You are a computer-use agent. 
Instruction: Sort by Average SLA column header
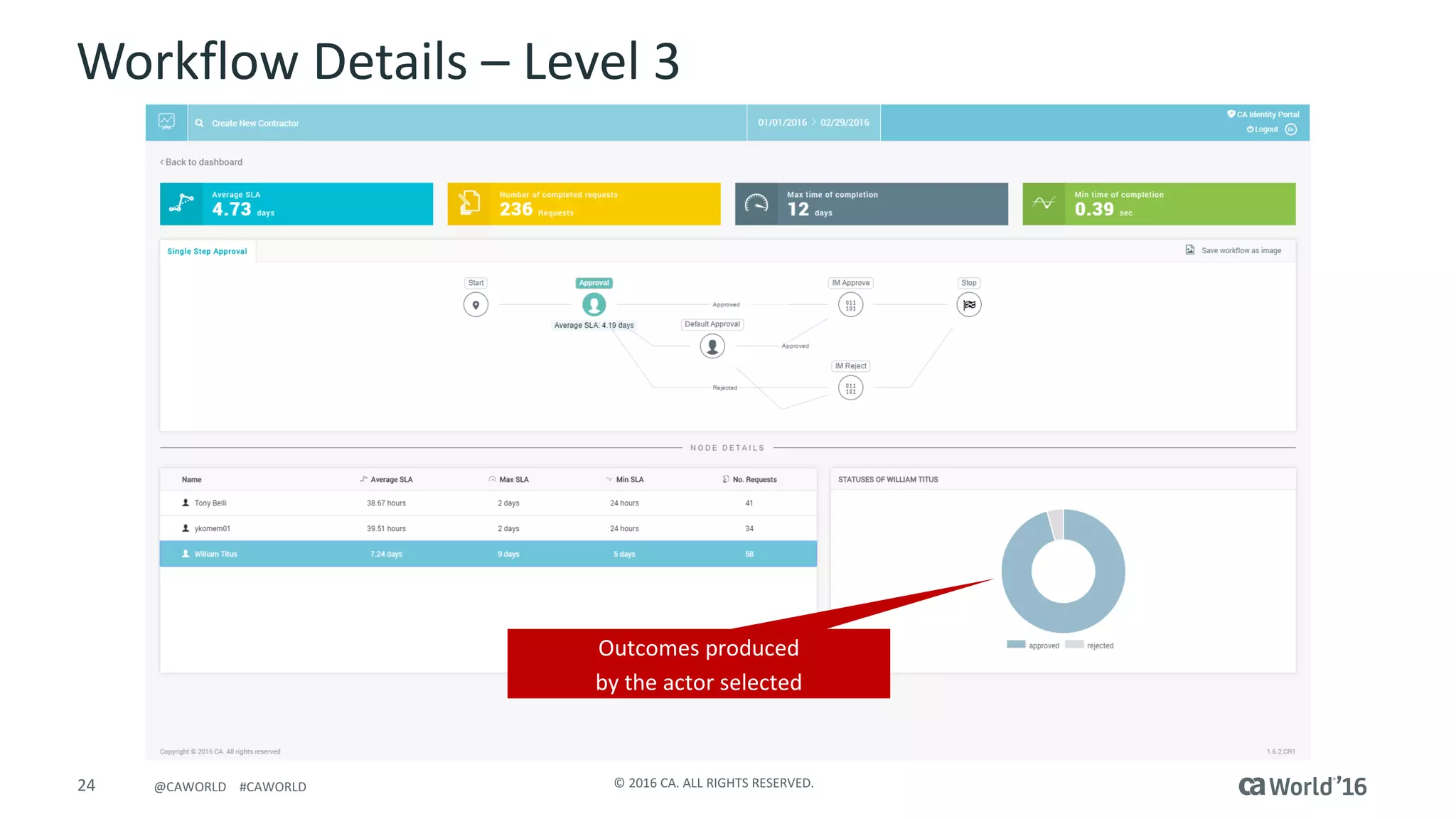coord(386,480)
